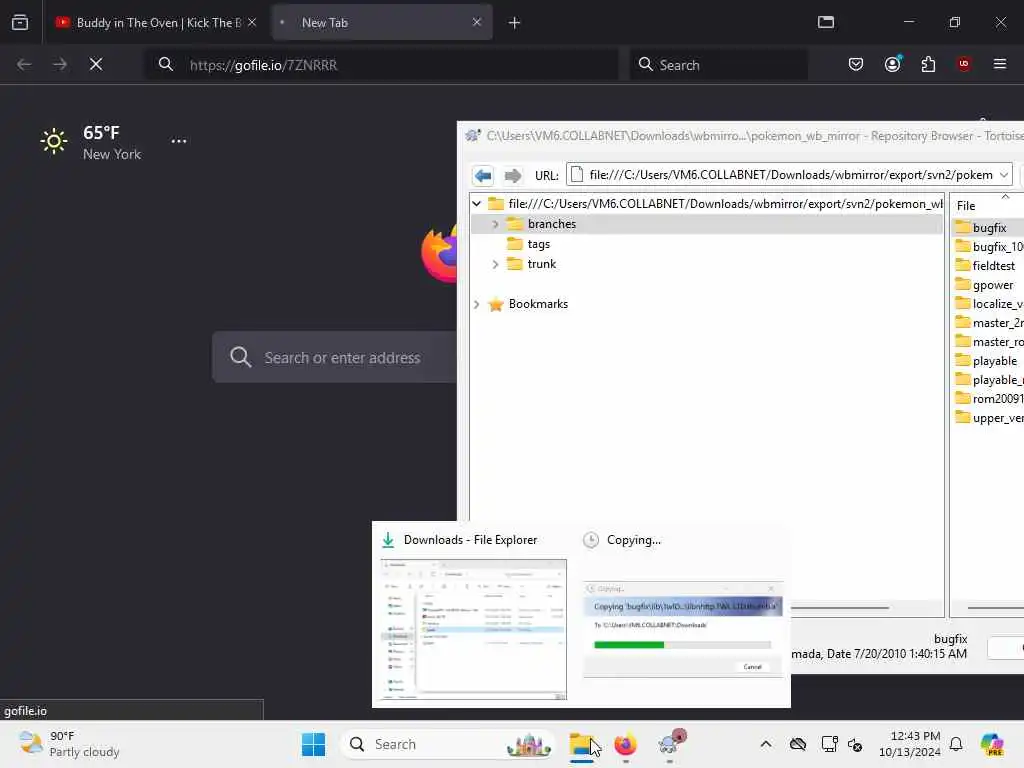Select the master_2r folder in file list
Screen dimensions: 1024x768
pyautogui.click(x=989, y=323)
